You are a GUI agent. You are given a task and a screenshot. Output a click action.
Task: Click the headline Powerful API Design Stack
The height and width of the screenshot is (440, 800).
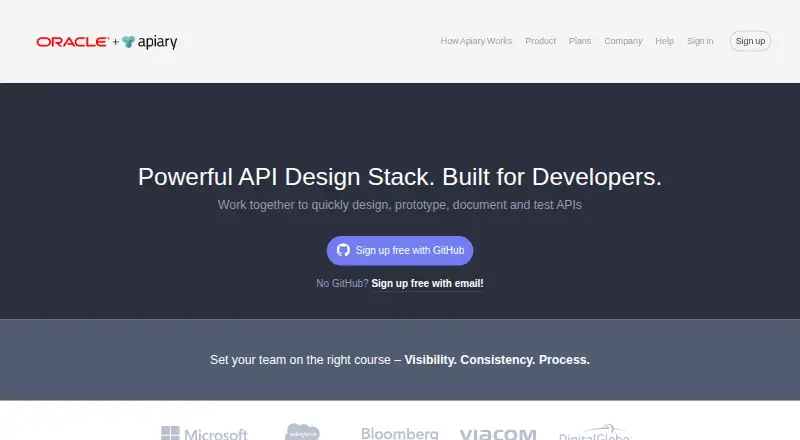tap(399, 177)
